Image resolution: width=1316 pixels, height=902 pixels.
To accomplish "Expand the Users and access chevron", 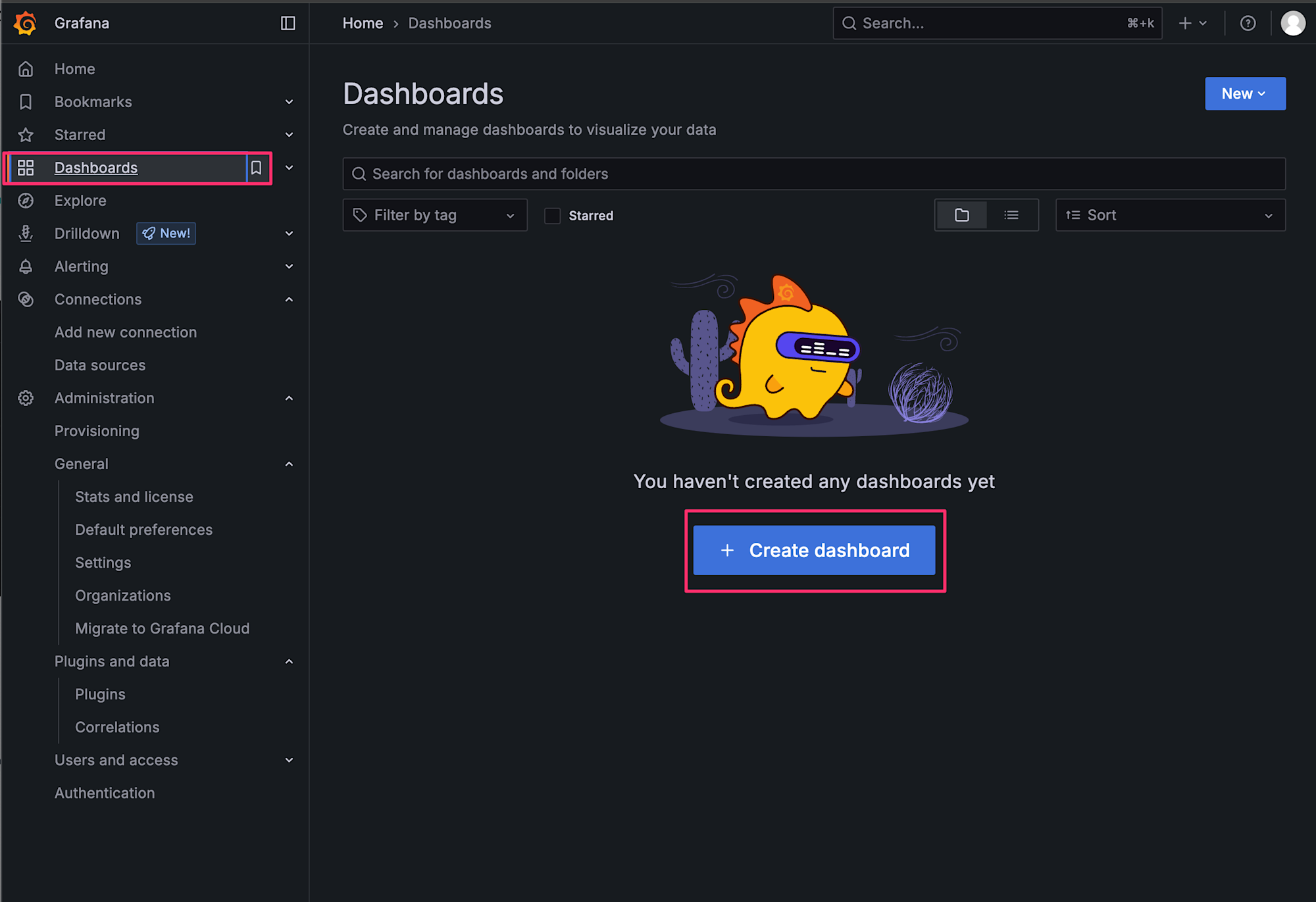I will pos(289,760).
